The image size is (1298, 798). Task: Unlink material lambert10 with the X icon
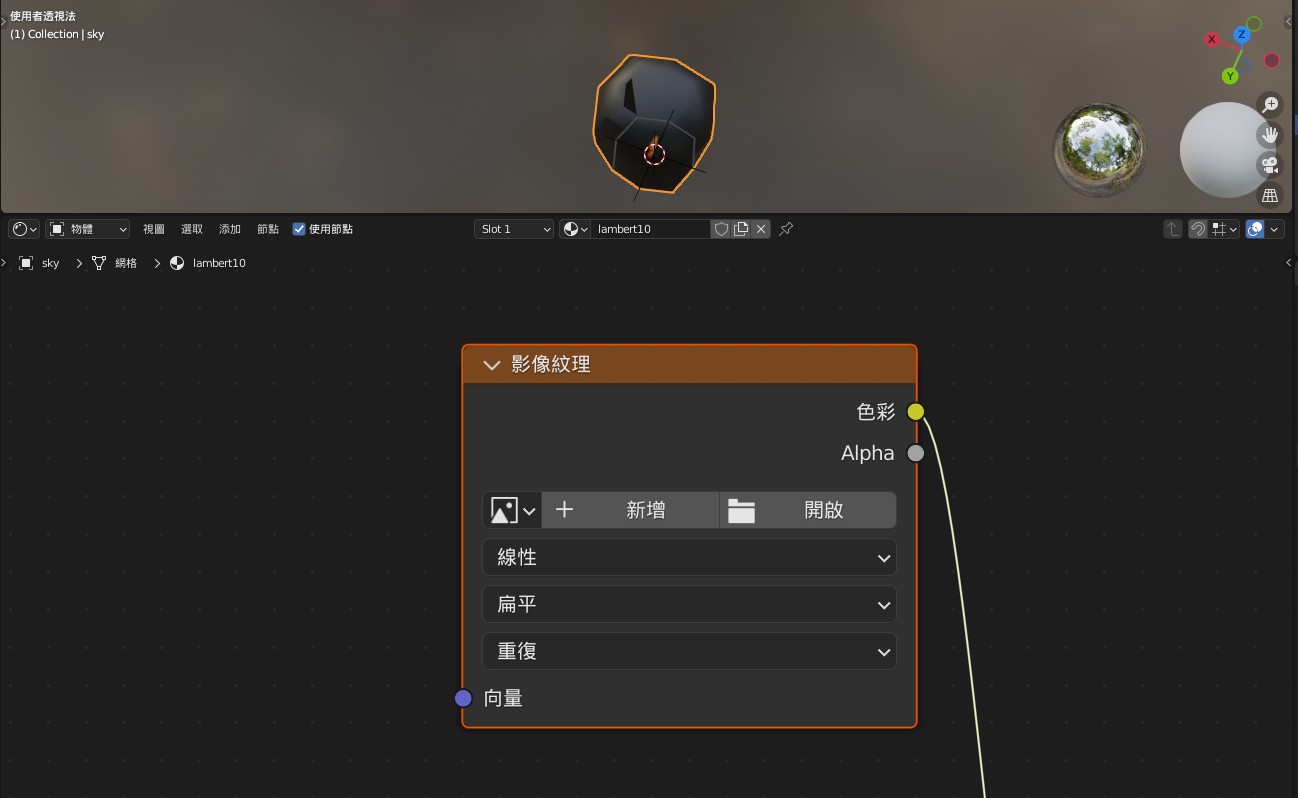coord(761,229)
